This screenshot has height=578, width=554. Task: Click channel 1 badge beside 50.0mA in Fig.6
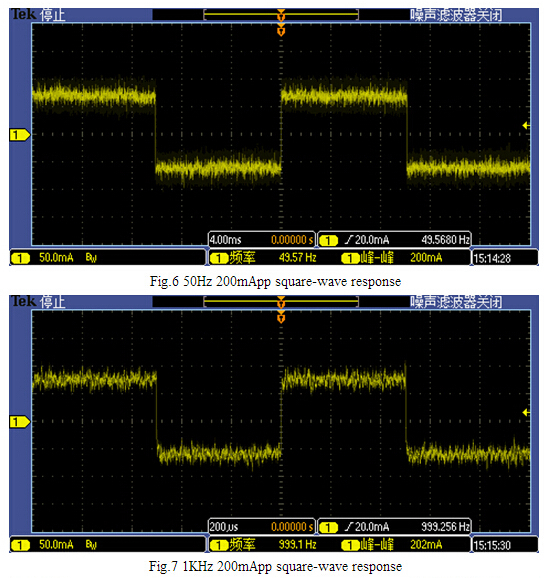(x=20, y=258)
